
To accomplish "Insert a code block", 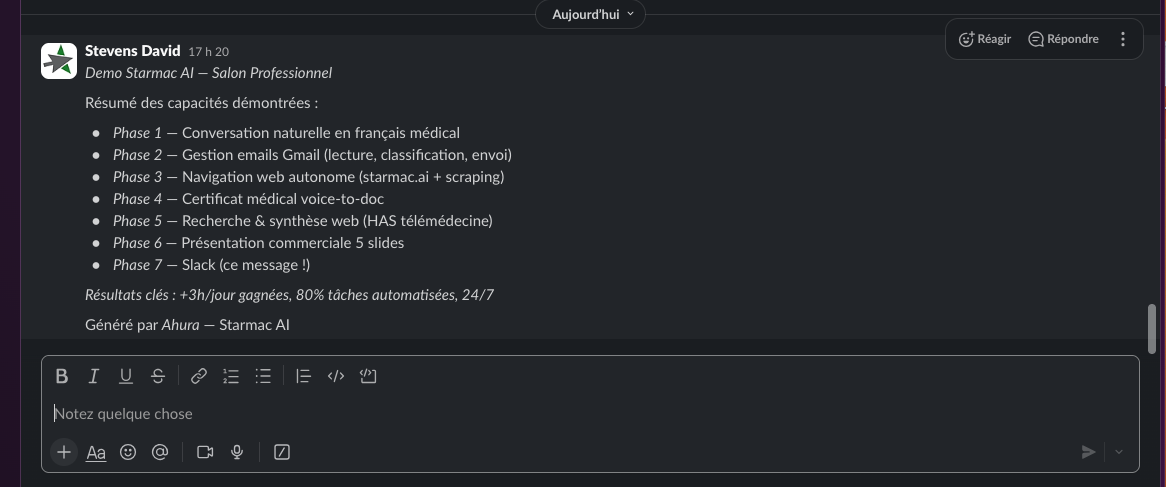I will tap(368, 376).
